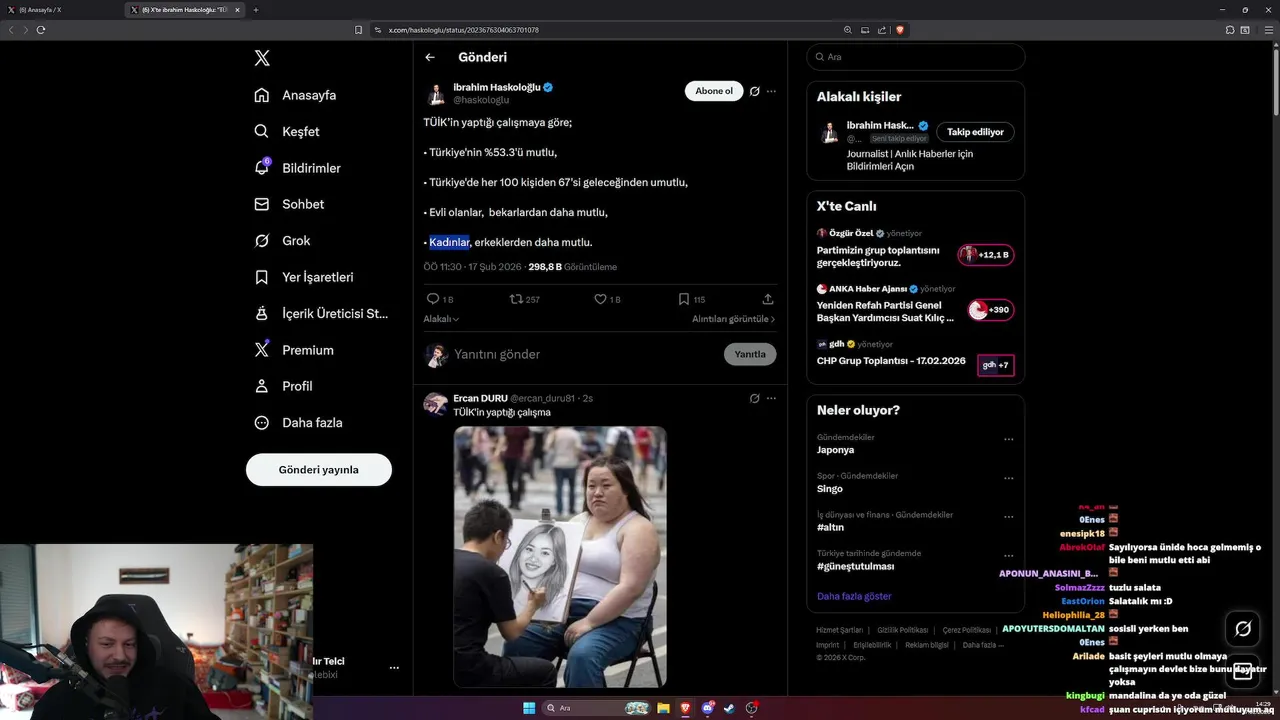Open Sohbet messages
The width and height of the screenshot is (1280, 720).
289,204
